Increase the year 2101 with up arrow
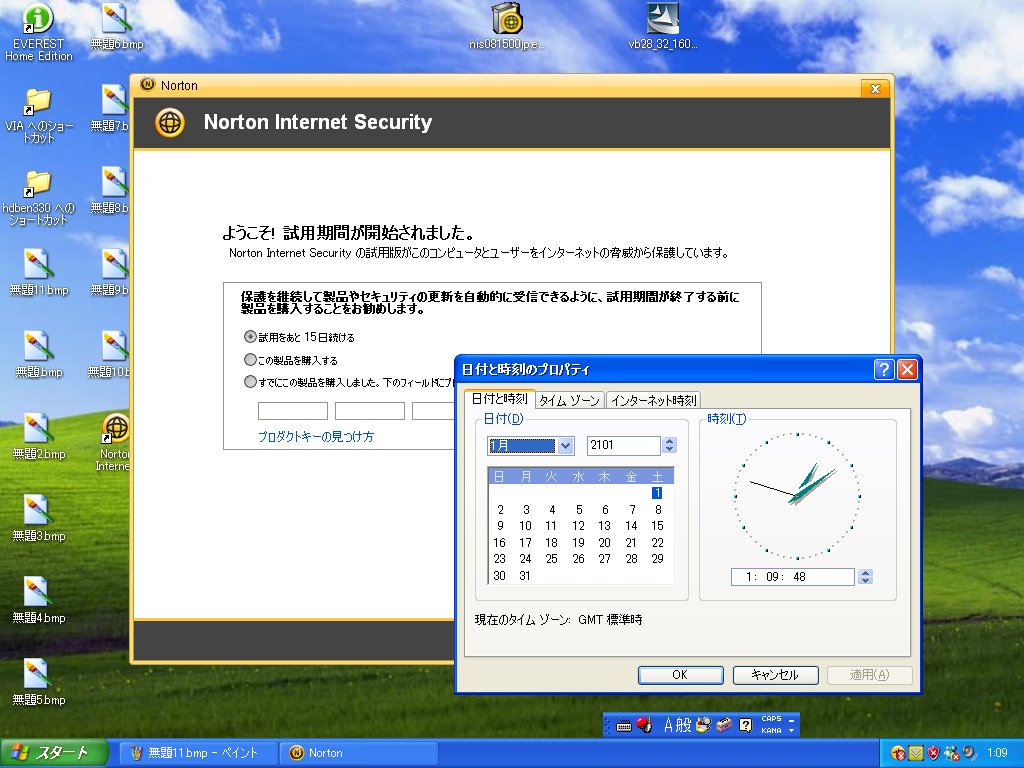 (669, 441)
